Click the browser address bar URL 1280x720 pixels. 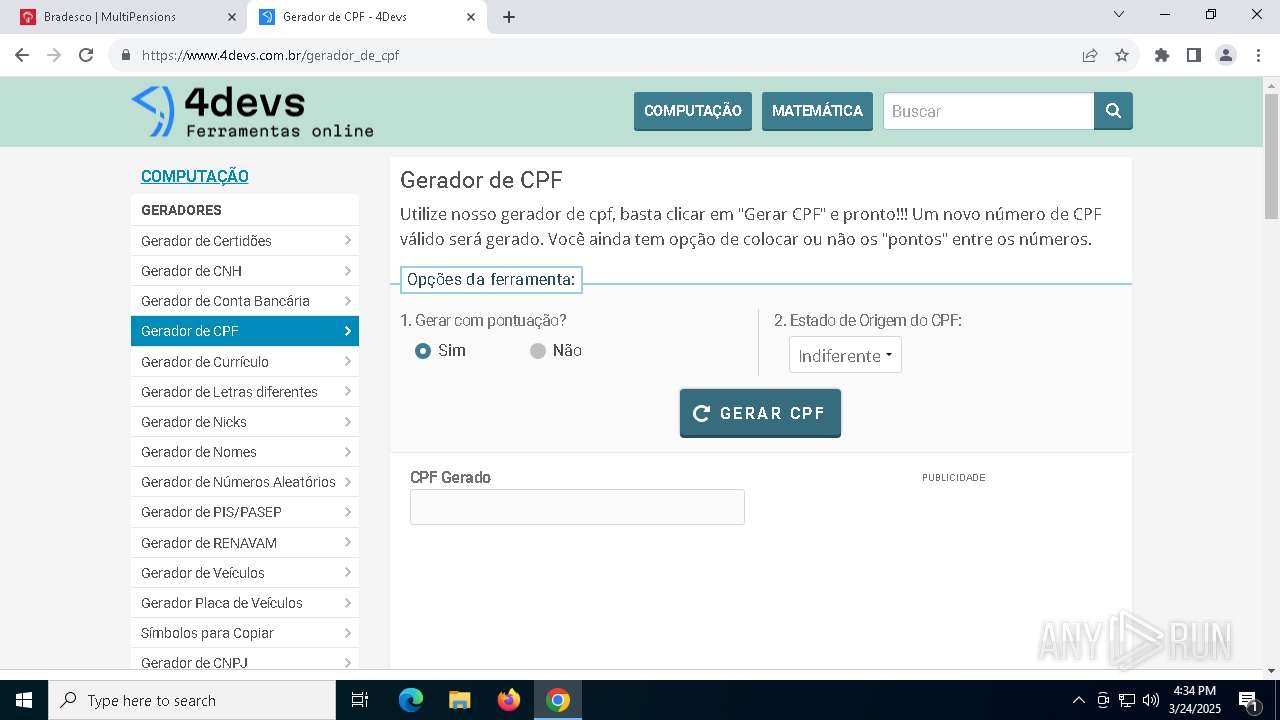tap(270, 55)
